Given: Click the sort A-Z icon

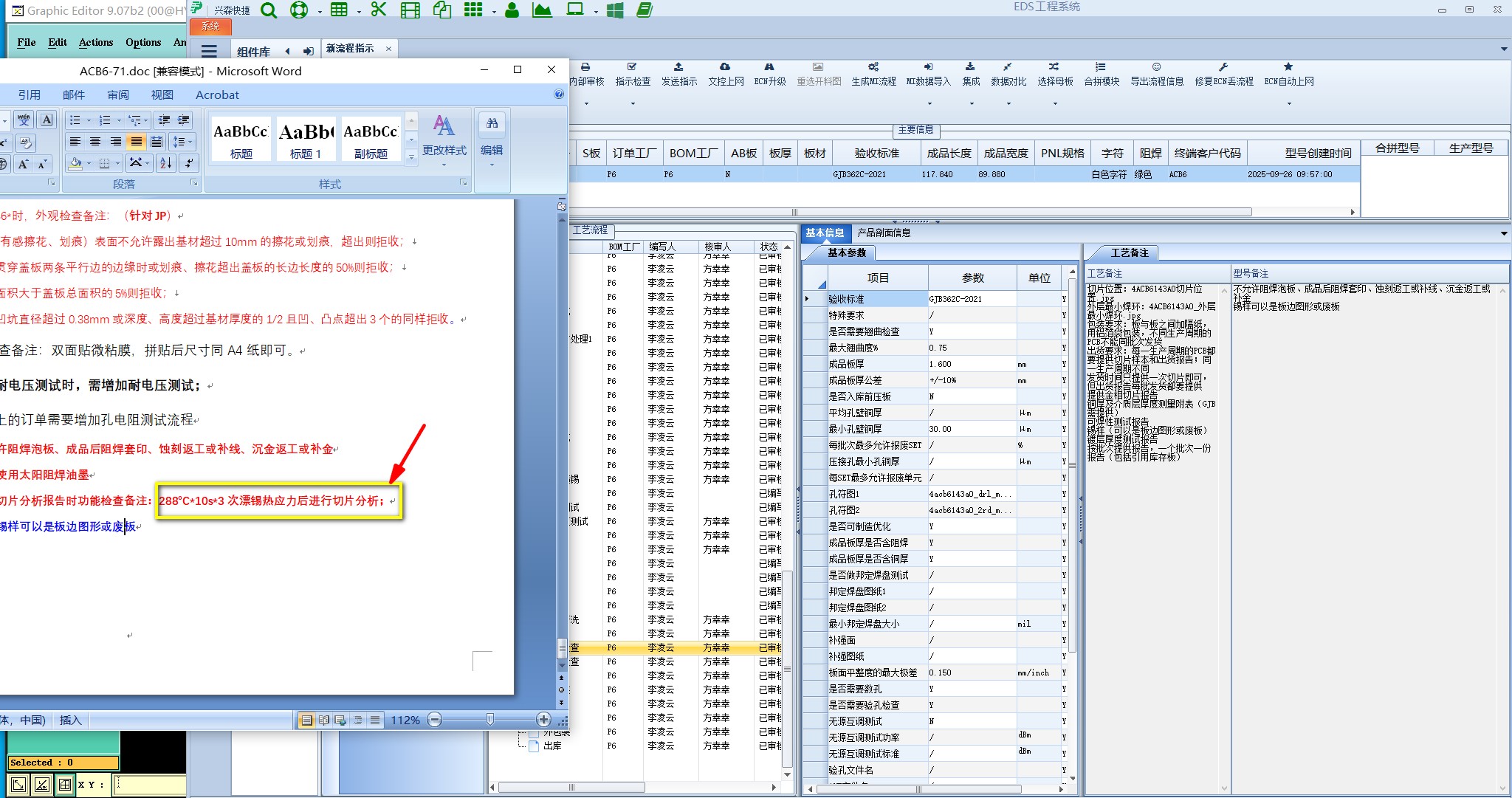Looking at the screenshot, I should tap(165, 163).
